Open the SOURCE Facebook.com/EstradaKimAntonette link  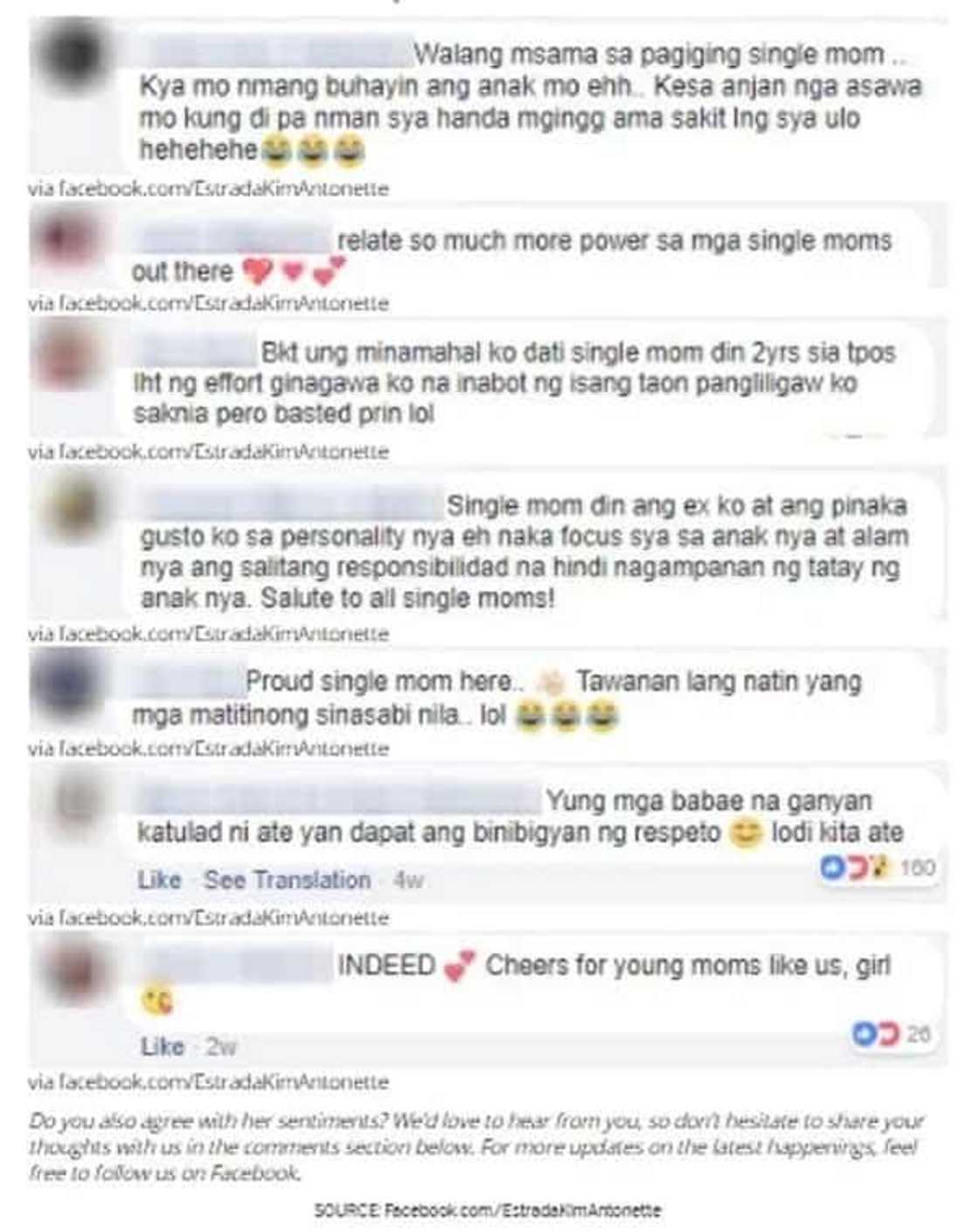point(487,1210)
